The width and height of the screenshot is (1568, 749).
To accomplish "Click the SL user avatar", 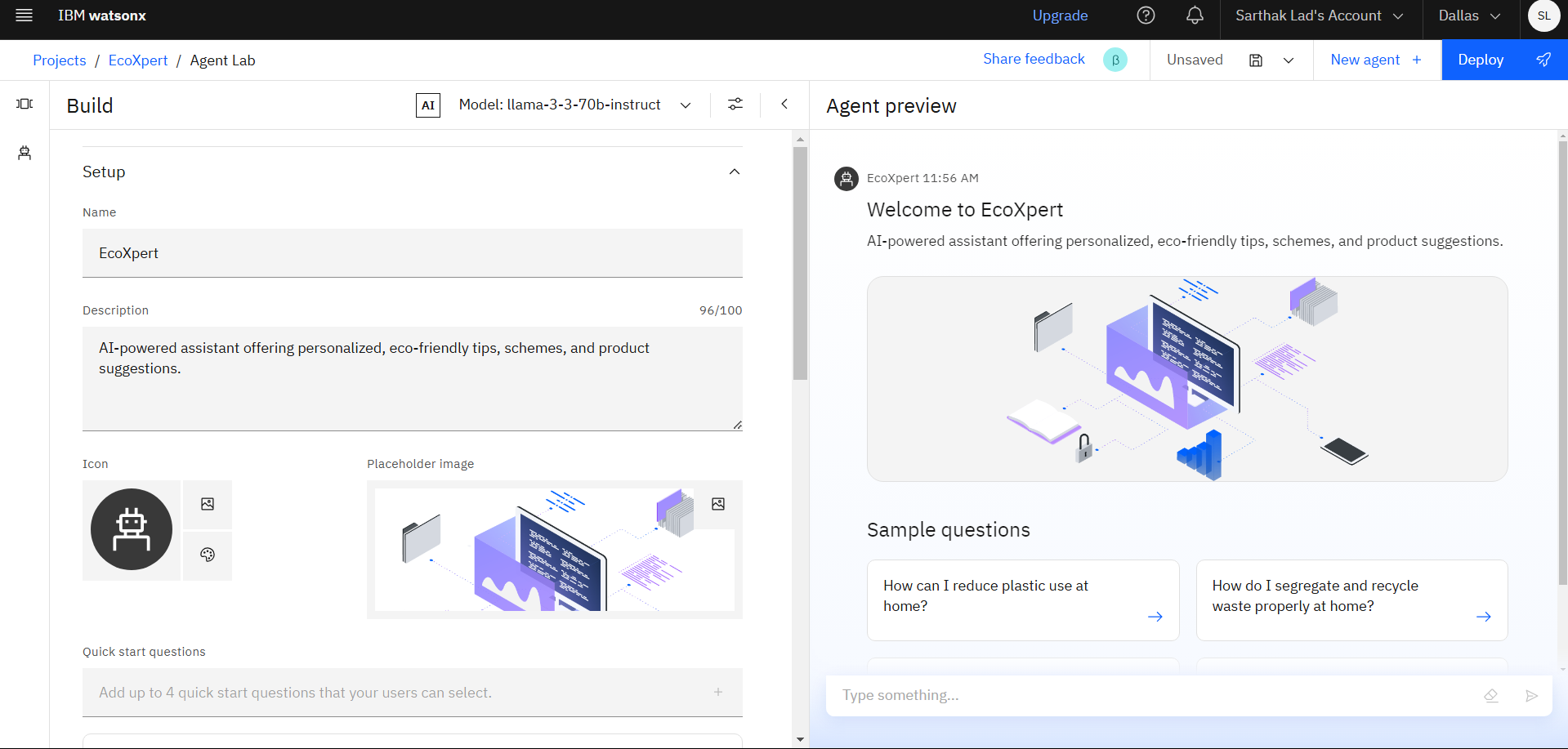I will 1543,16.
